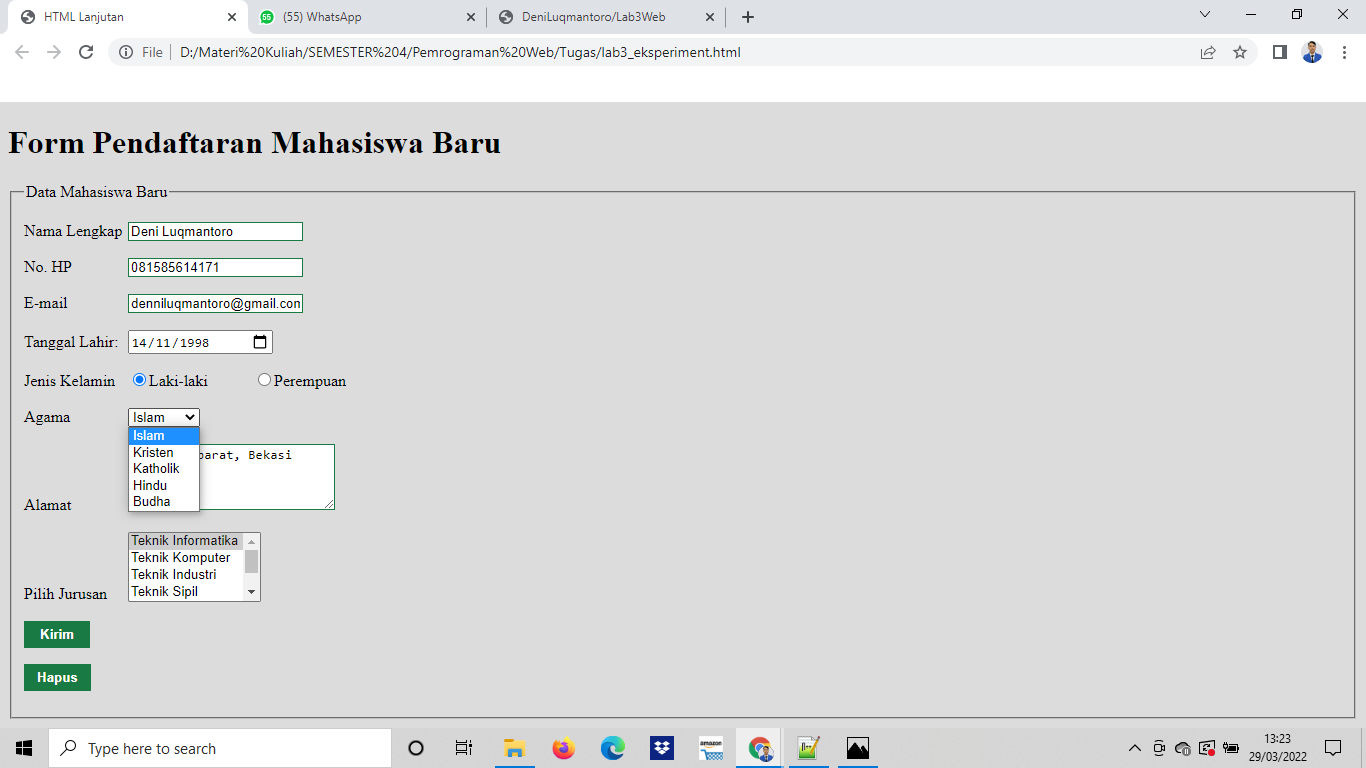The width and height of the screenshot is (1366, 768).
Task: Open the browser window chevron menu
Action: [1204, 16]
